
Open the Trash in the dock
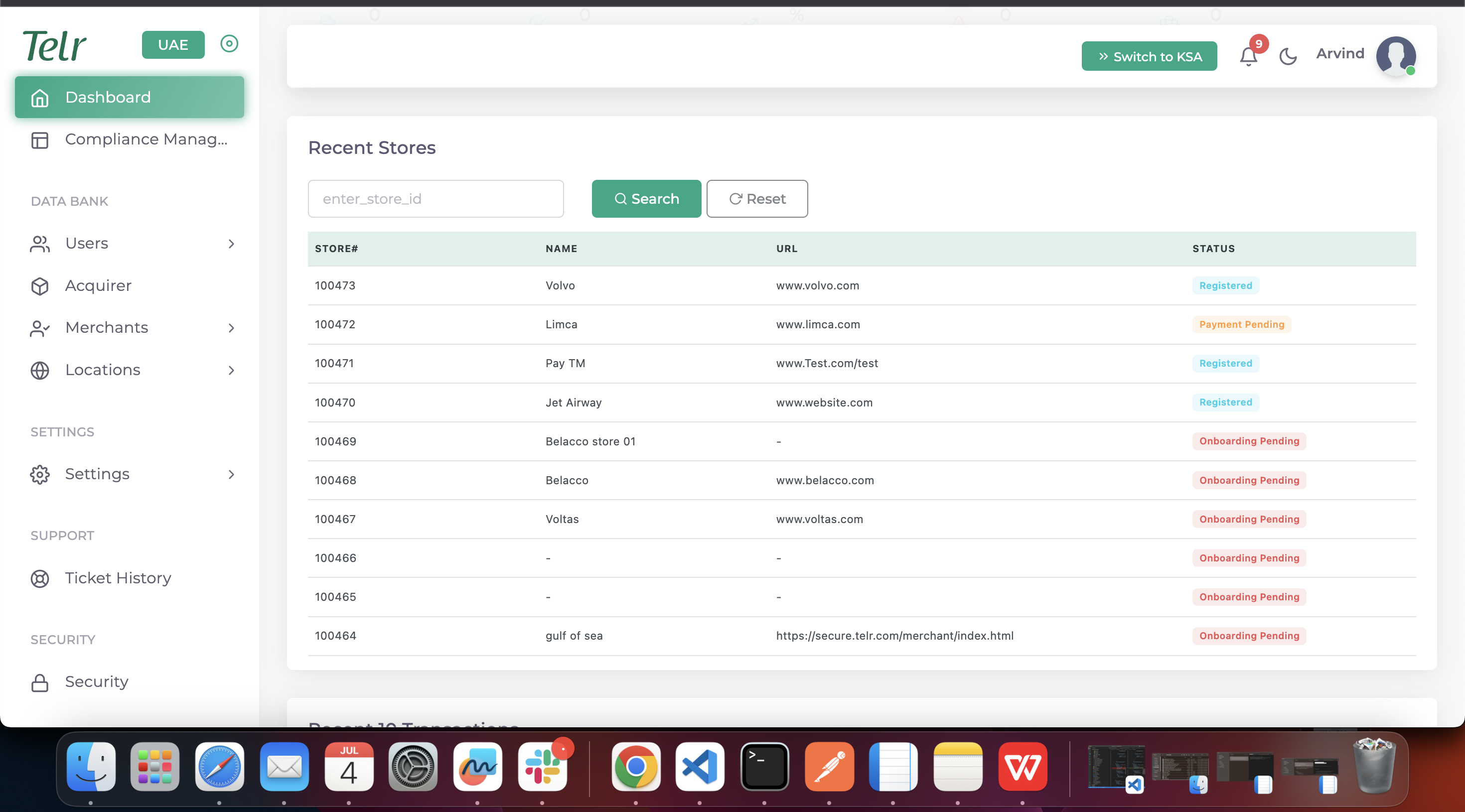(1374, 765)
